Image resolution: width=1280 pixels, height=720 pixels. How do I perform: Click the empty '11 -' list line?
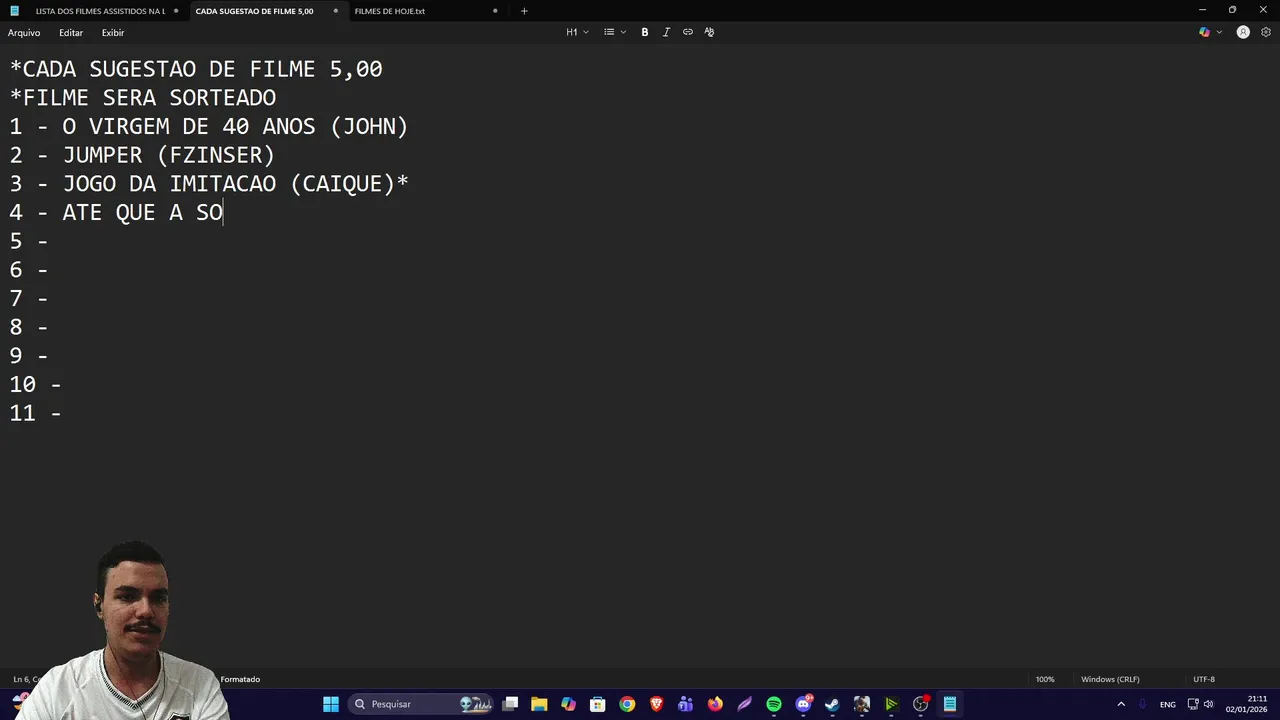pos(35,413)
